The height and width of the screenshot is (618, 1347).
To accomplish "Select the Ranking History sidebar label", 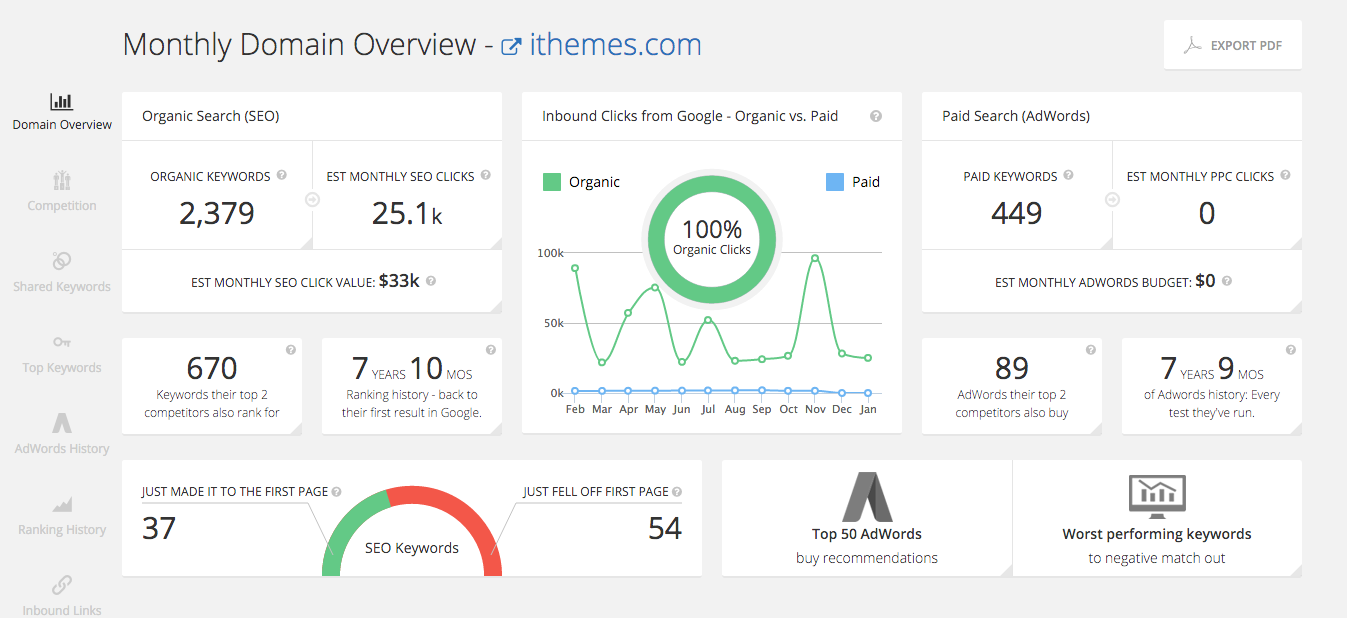I will pyautogui.click(x=62, y=530).
